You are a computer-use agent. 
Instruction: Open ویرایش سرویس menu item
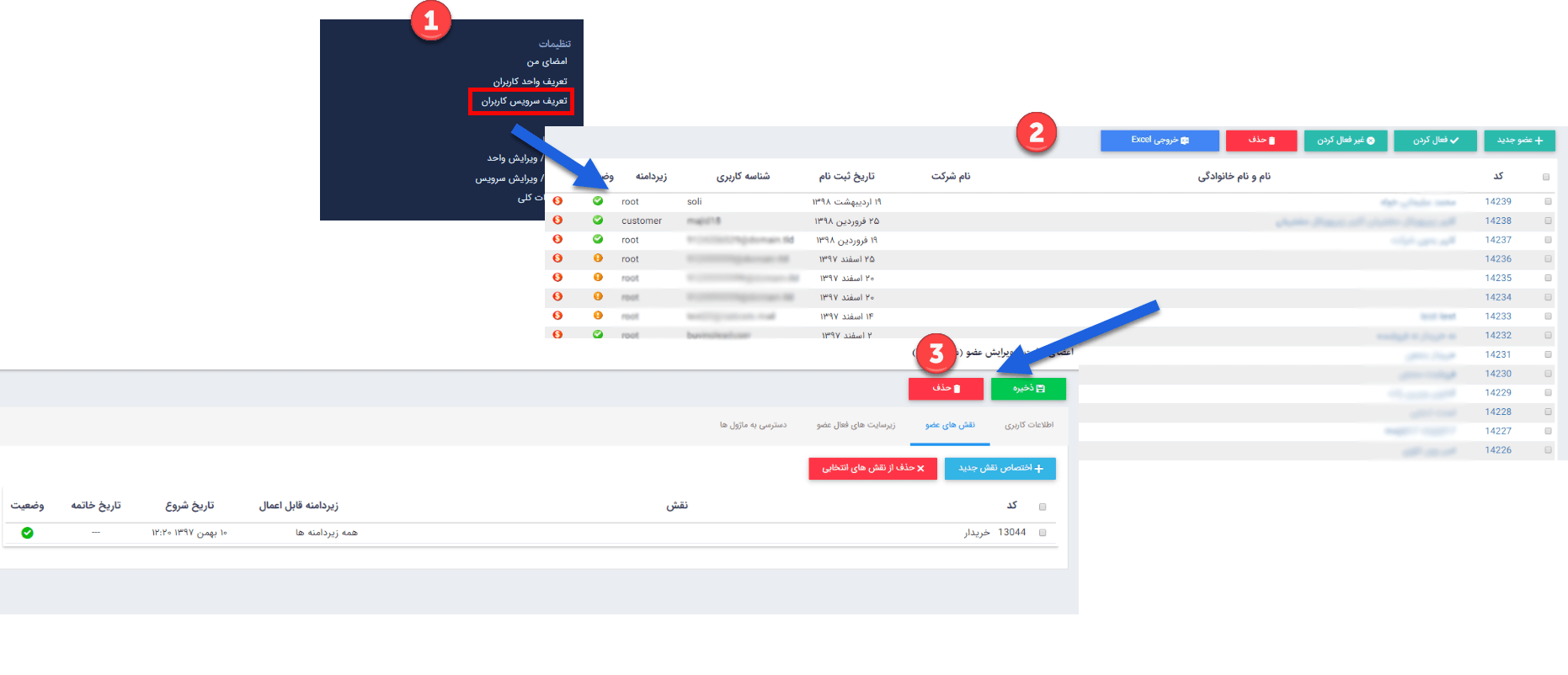point(509,178)
